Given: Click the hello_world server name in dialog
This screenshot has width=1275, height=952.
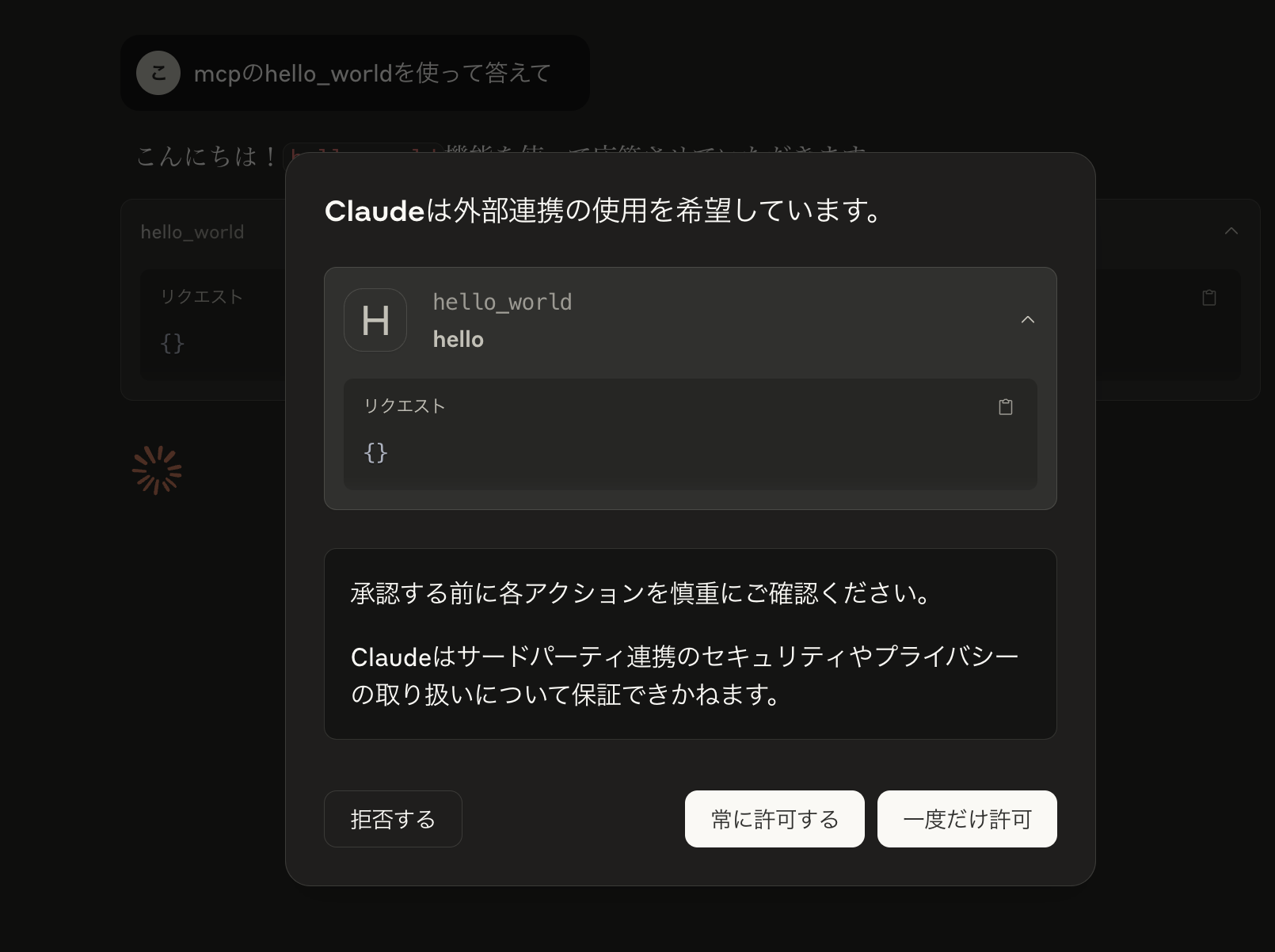Looking at the screenshot, I should [x=502, y=302].
